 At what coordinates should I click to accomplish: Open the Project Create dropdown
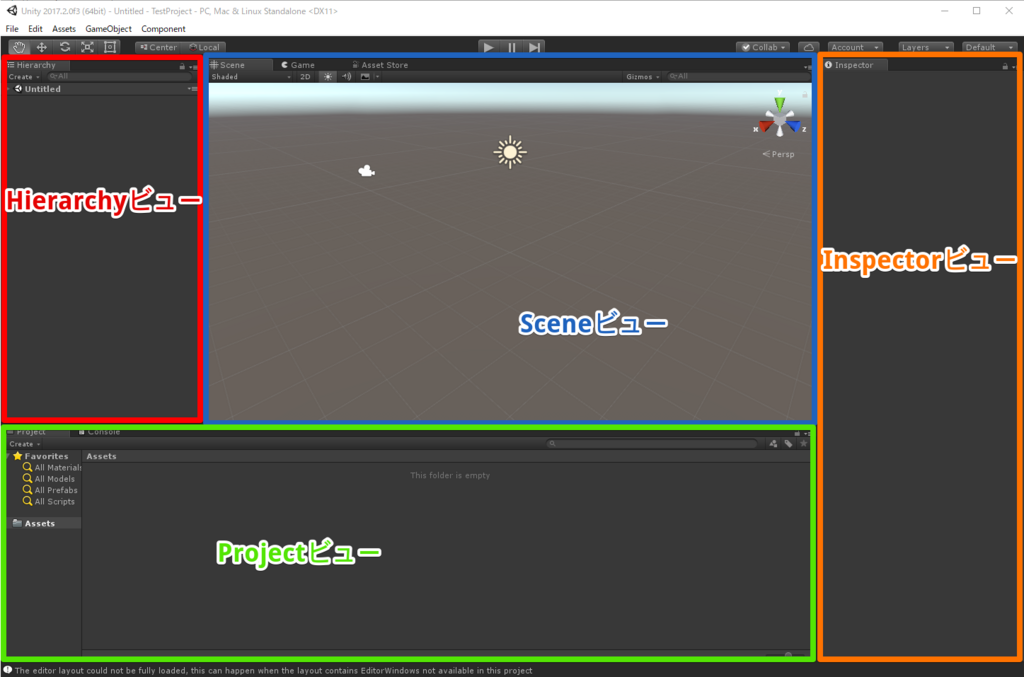[x=25, y=444]
